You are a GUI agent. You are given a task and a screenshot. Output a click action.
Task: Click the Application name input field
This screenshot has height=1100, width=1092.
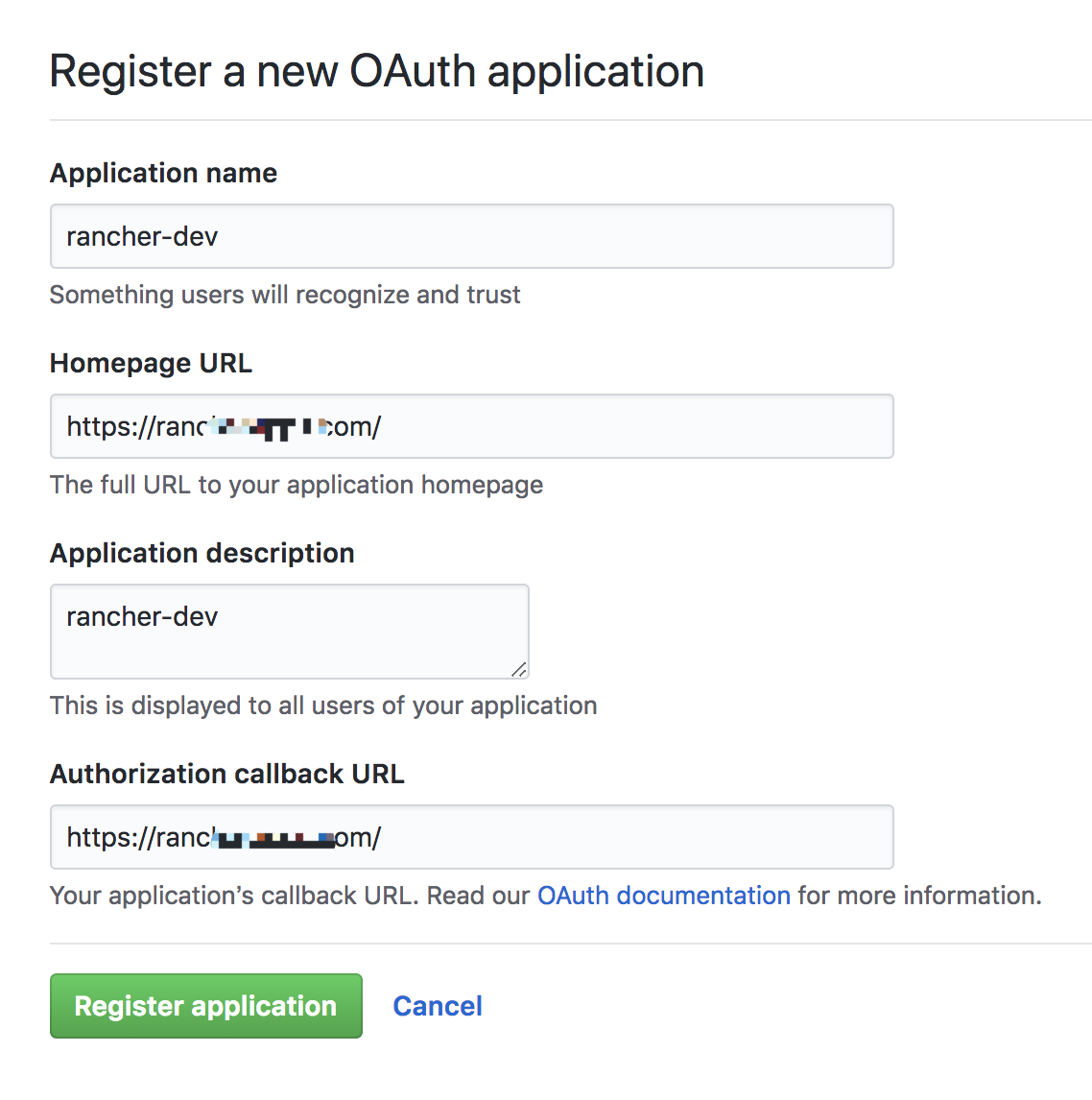[471, 236]
